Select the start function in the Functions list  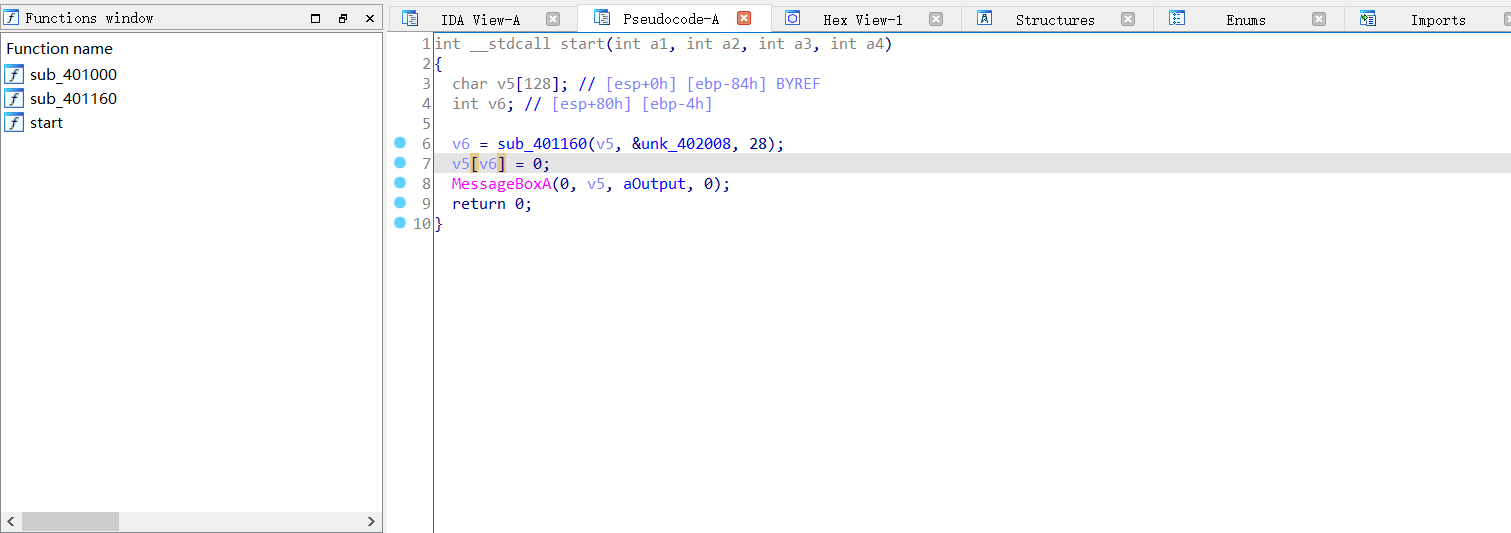[46, 123]
